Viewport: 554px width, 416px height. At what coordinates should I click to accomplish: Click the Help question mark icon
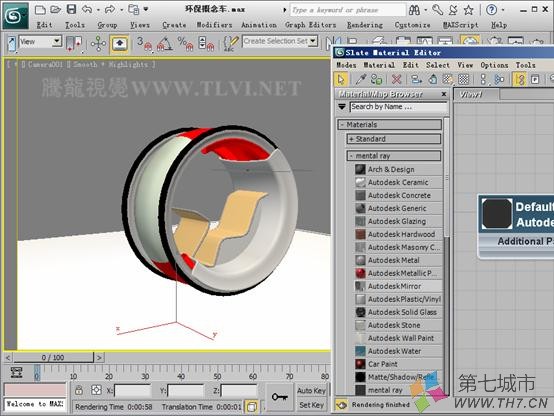pyautogui.click(x=491, y=10)
